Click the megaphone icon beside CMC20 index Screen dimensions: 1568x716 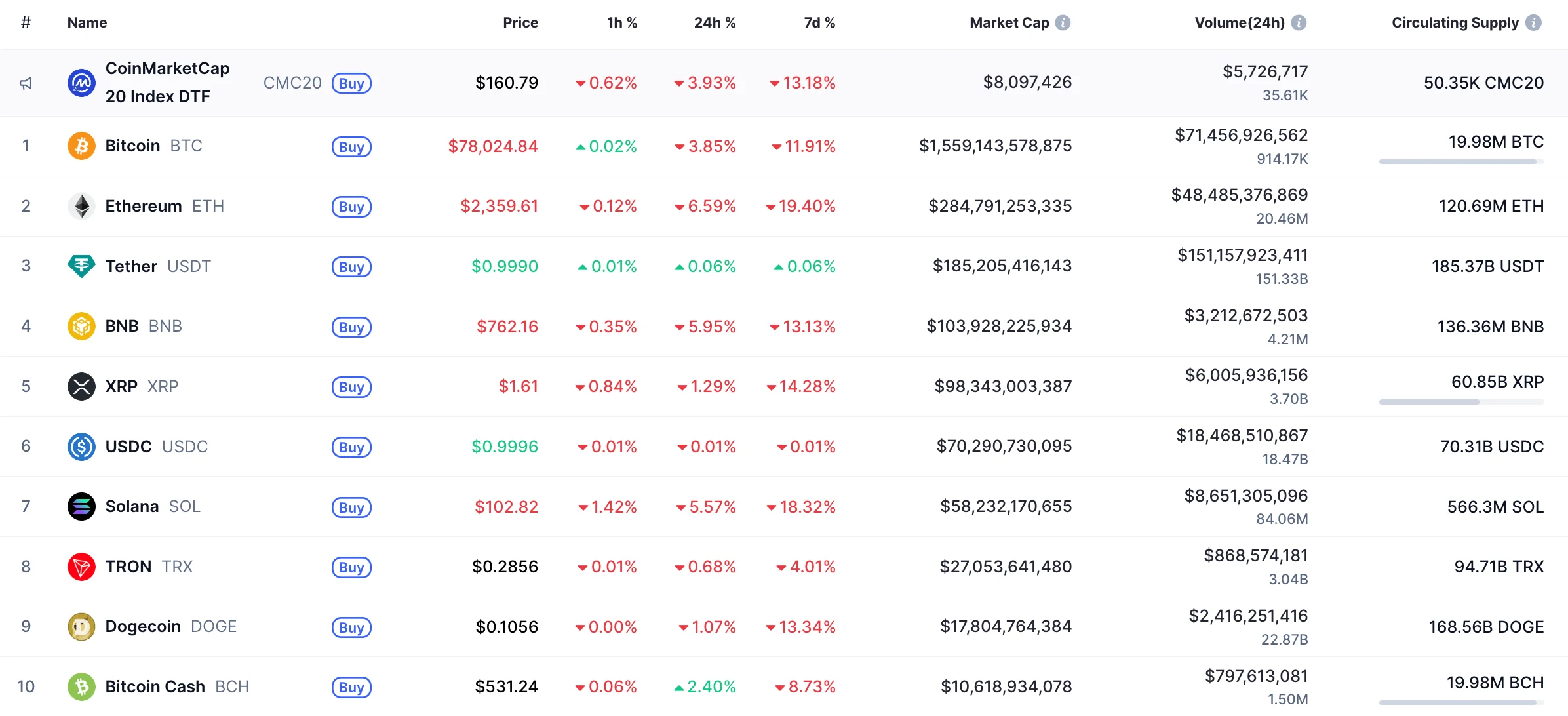click(26, 83)
